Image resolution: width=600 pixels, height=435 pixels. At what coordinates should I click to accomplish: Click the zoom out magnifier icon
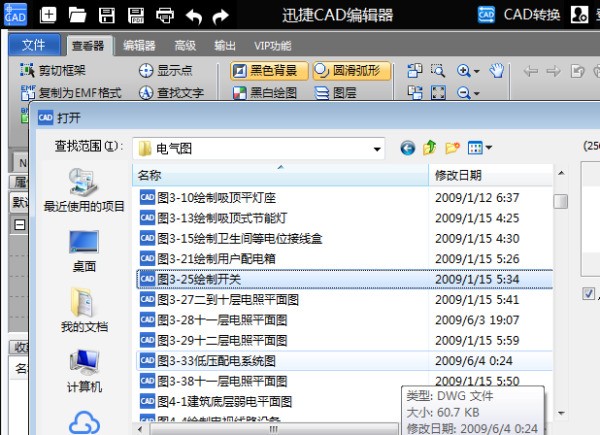pos(463,93)
